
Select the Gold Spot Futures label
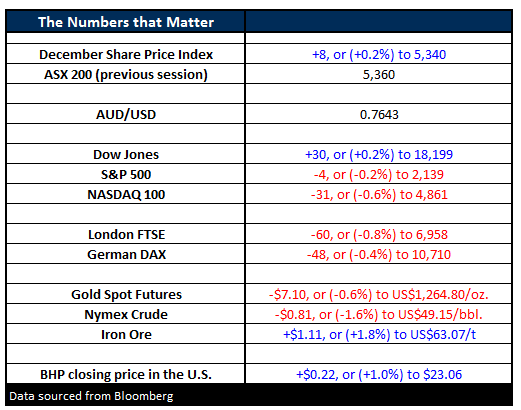point(126,294)
